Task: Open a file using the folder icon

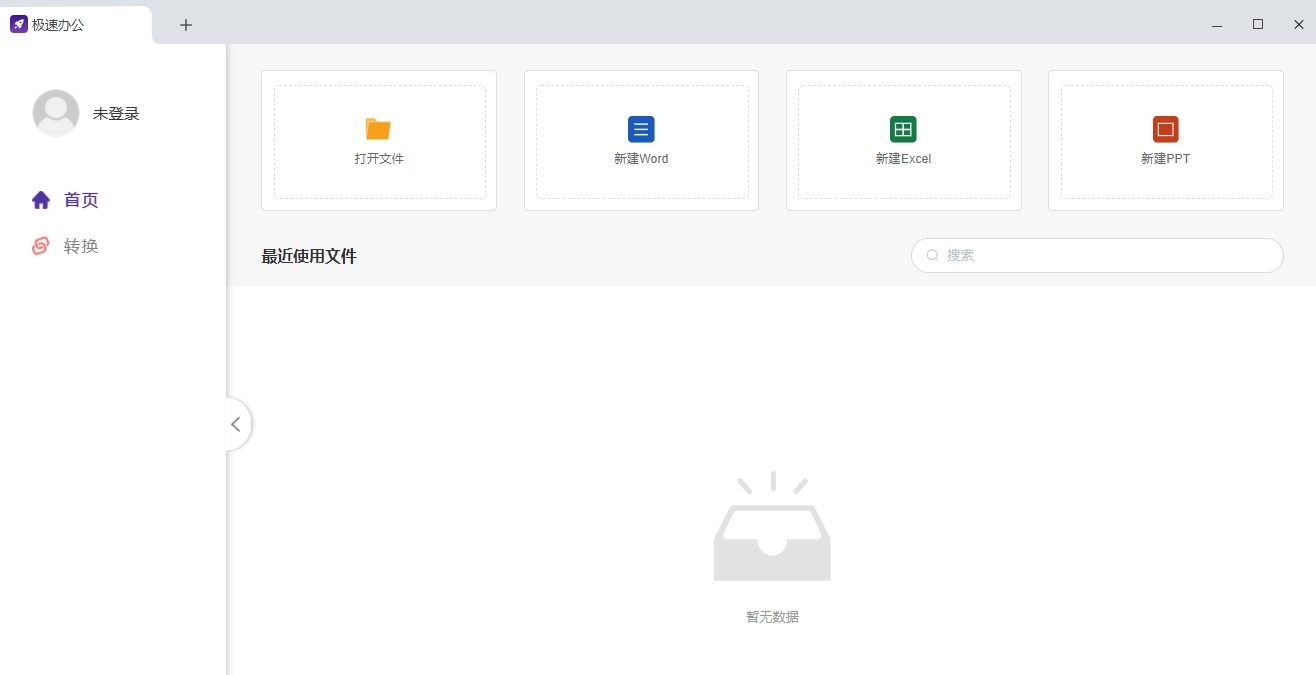Action: [x=378, y=128]
